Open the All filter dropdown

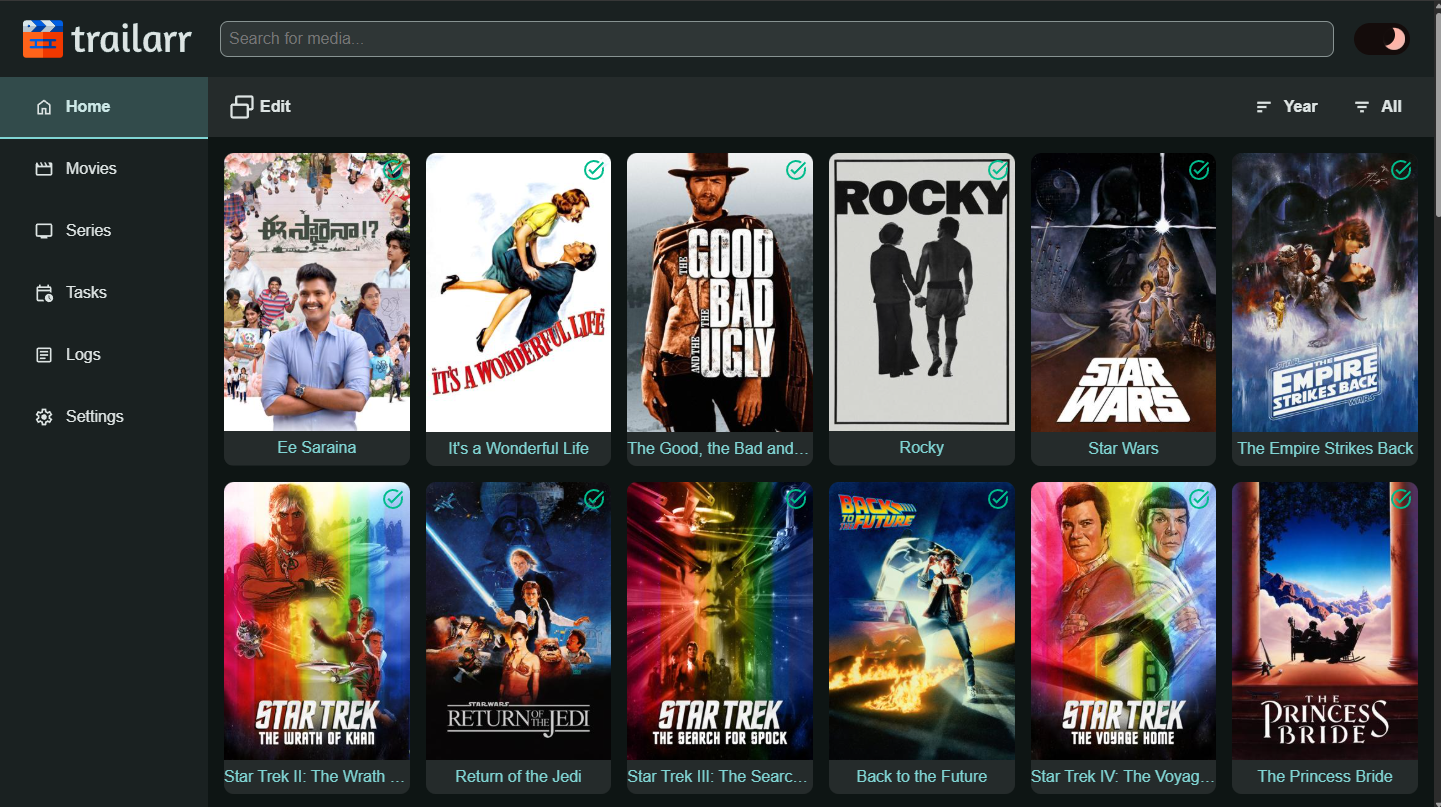tap(1378, 107)
